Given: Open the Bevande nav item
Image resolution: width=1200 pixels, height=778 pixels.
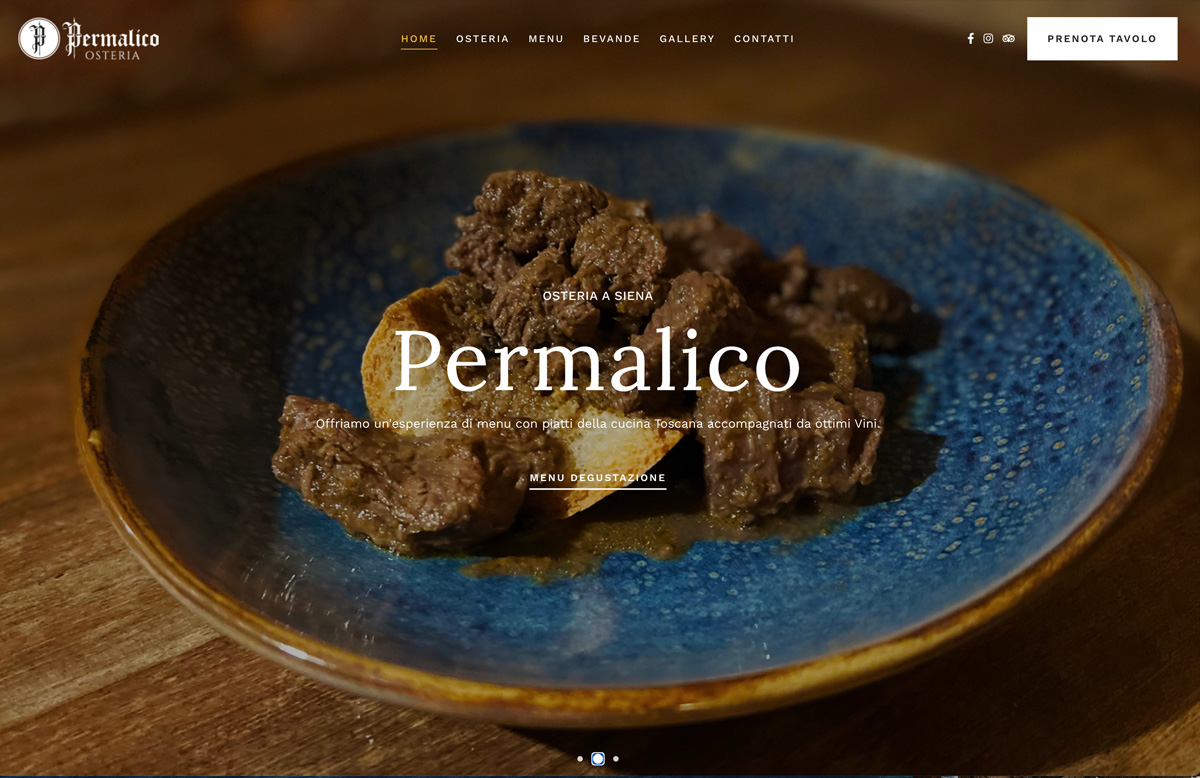Looking at the screenshot, I should pos(612,39).
